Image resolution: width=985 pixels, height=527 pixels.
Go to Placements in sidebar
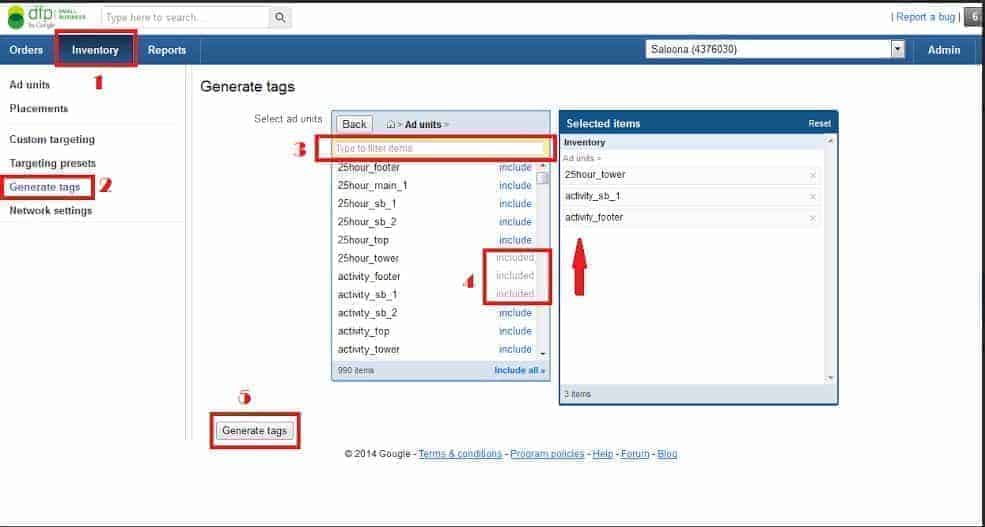tap(38, 109)
